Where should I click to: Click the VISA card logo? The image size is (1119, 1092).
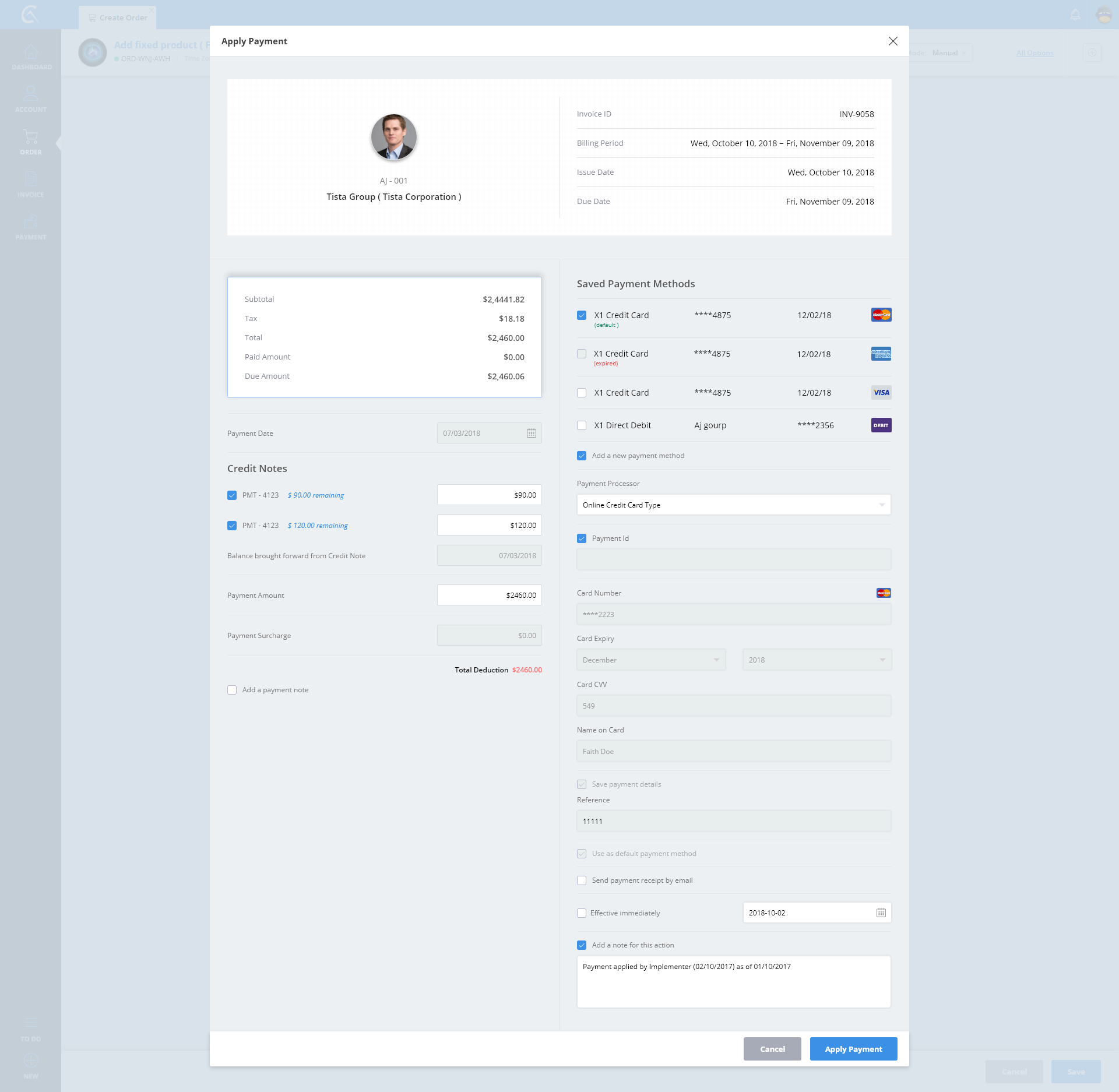881,392
